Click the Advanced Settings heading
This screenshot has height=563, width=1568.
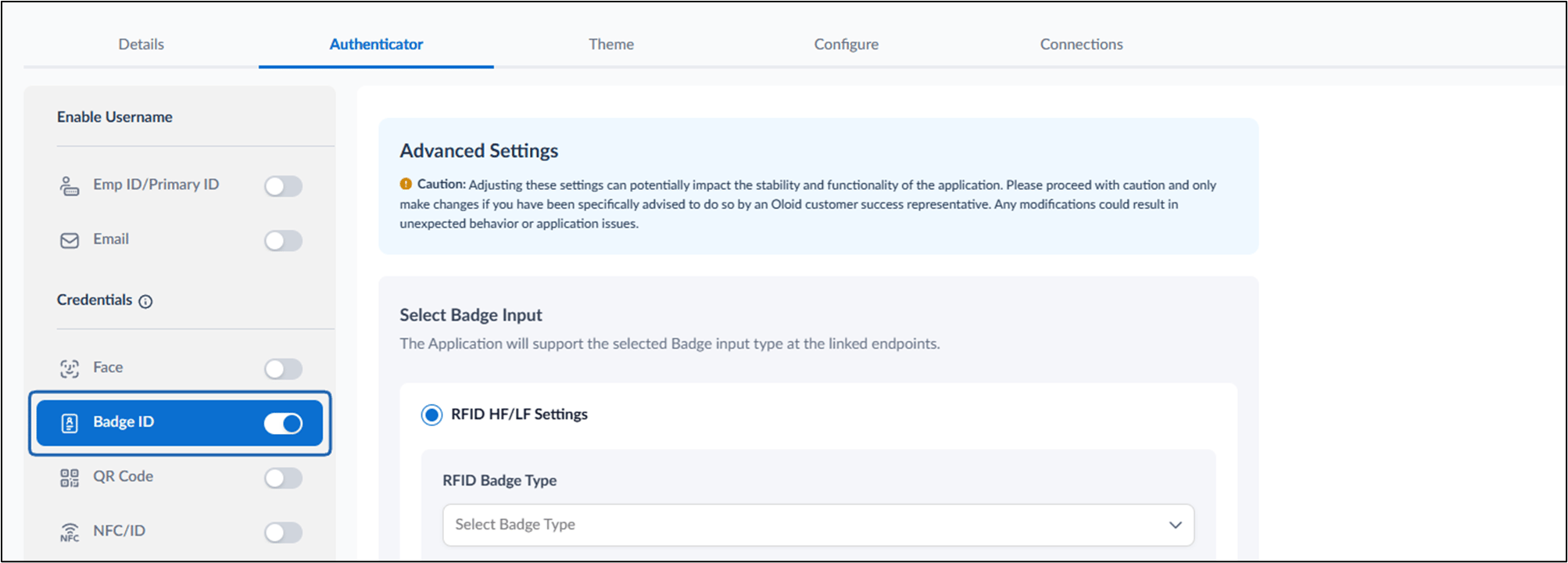pyautogui.click(x=479, y=151)
